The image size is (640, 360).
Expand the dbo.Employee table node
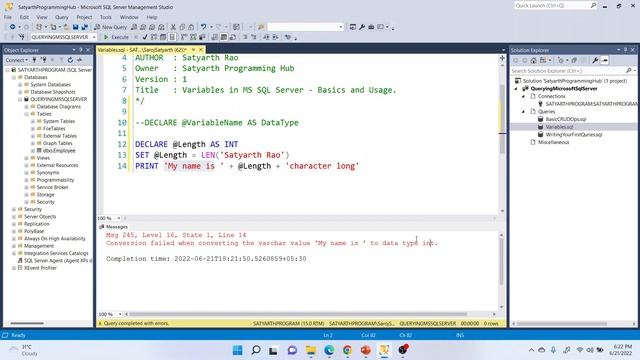click(33, 151)
